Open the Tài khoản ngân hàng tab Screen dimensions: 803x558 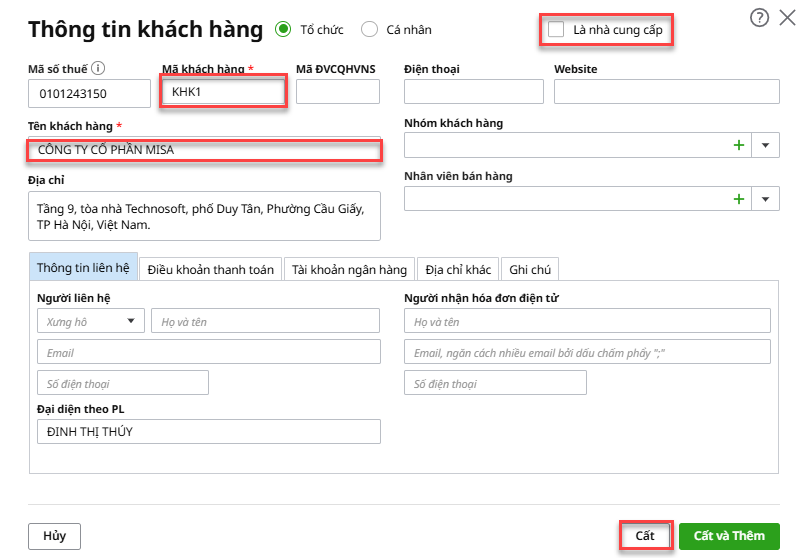(x=349, y=269)
